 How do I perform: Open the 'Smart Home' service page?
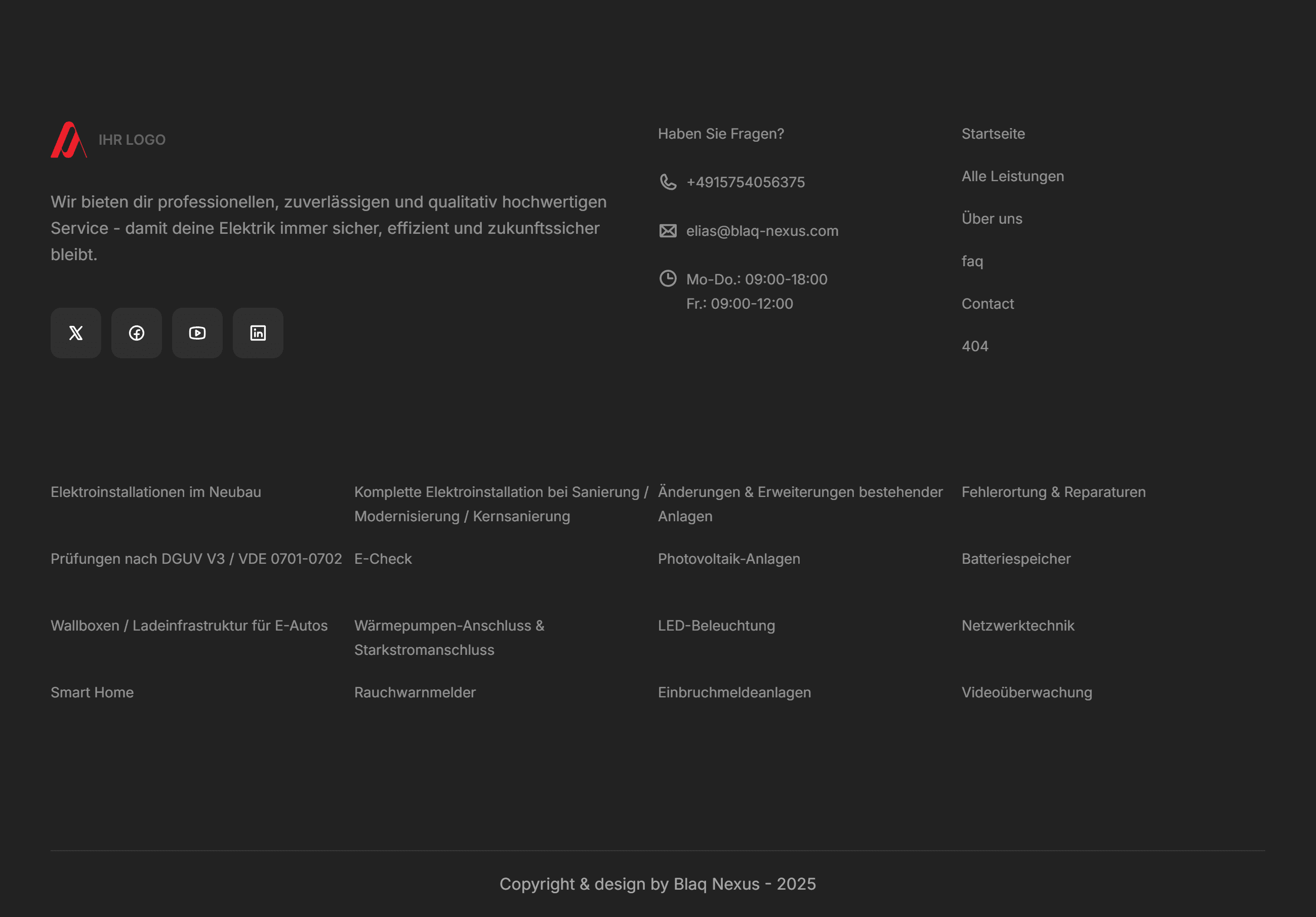[x=92, y=692]
